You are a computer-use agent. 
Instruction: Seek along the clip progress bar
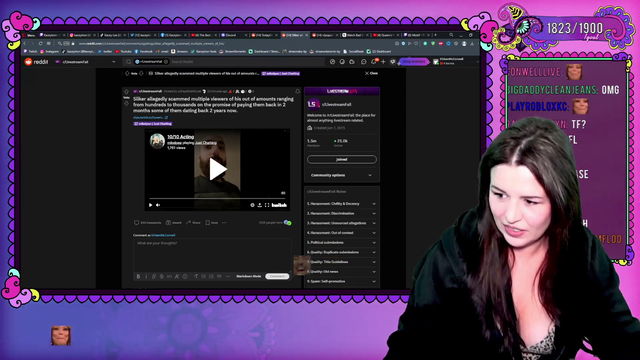pyautogui.click(x=217, y=198)
